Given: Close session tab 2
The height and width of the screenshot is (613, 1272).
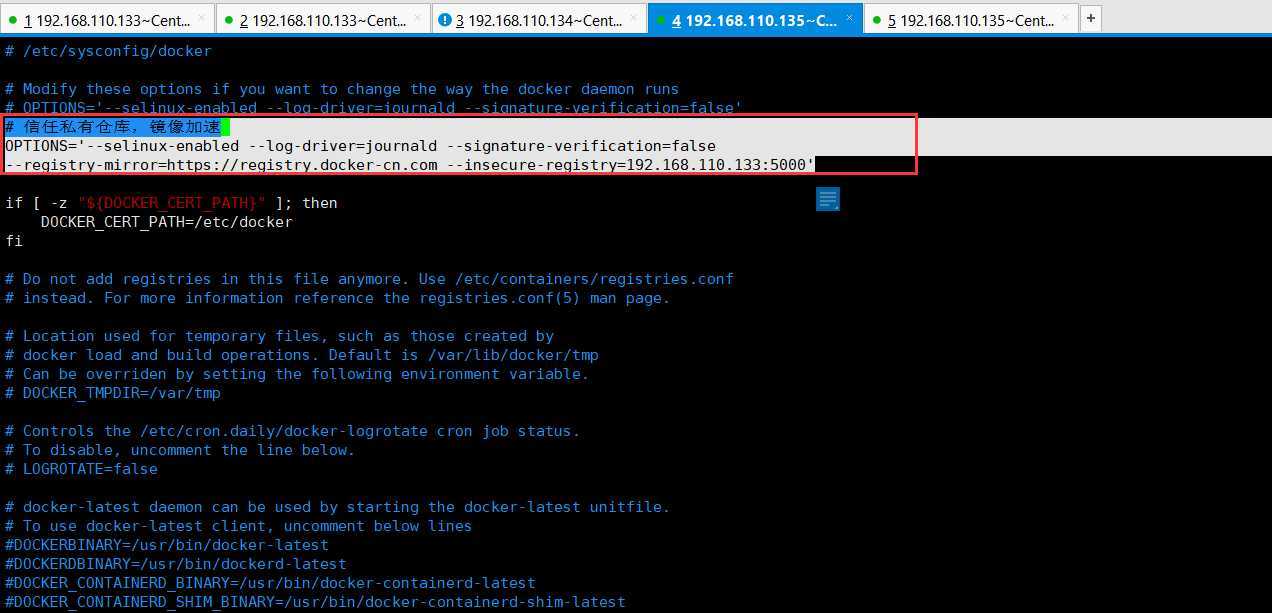Looking at the screenshot, I should pyautogui.click(x=419, y=20).
